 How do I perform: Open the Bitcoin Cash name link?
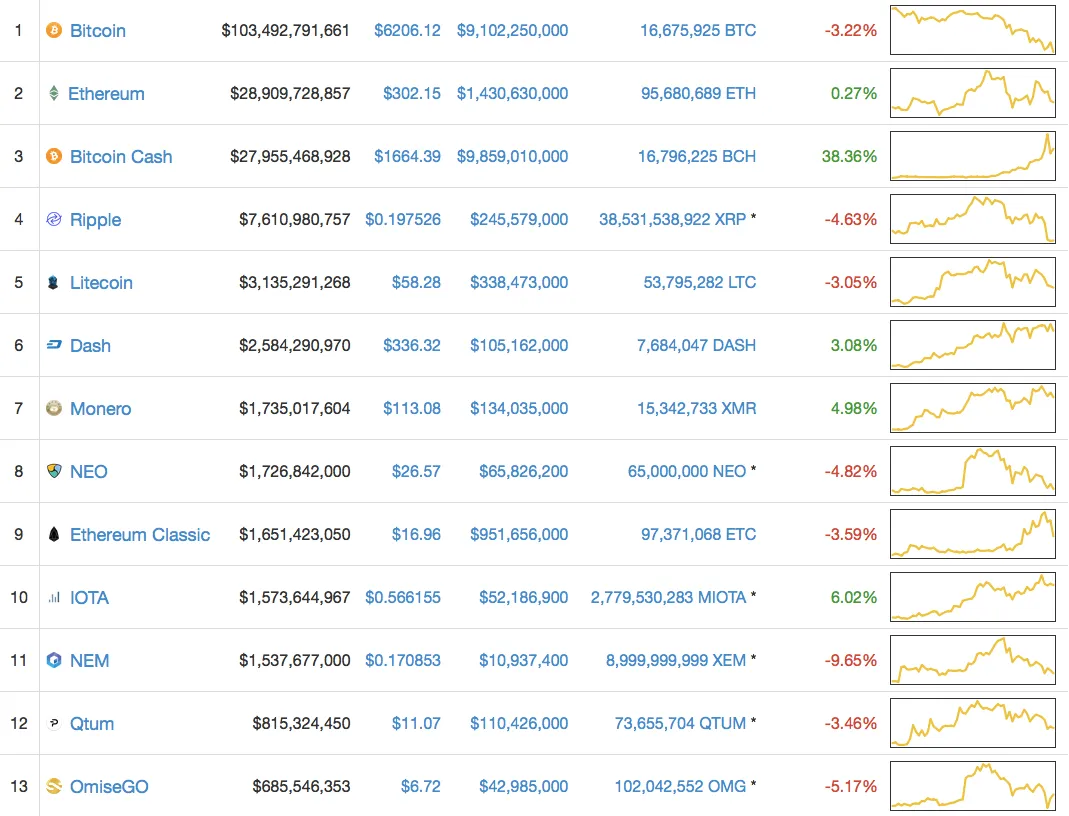tap(121, 157)
